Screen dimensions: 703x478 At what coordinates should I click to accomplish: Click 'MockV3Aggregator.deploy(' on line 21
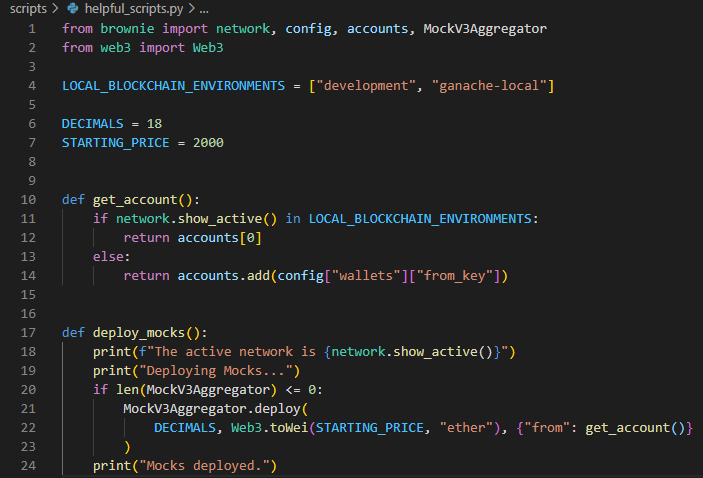point(216,409)
